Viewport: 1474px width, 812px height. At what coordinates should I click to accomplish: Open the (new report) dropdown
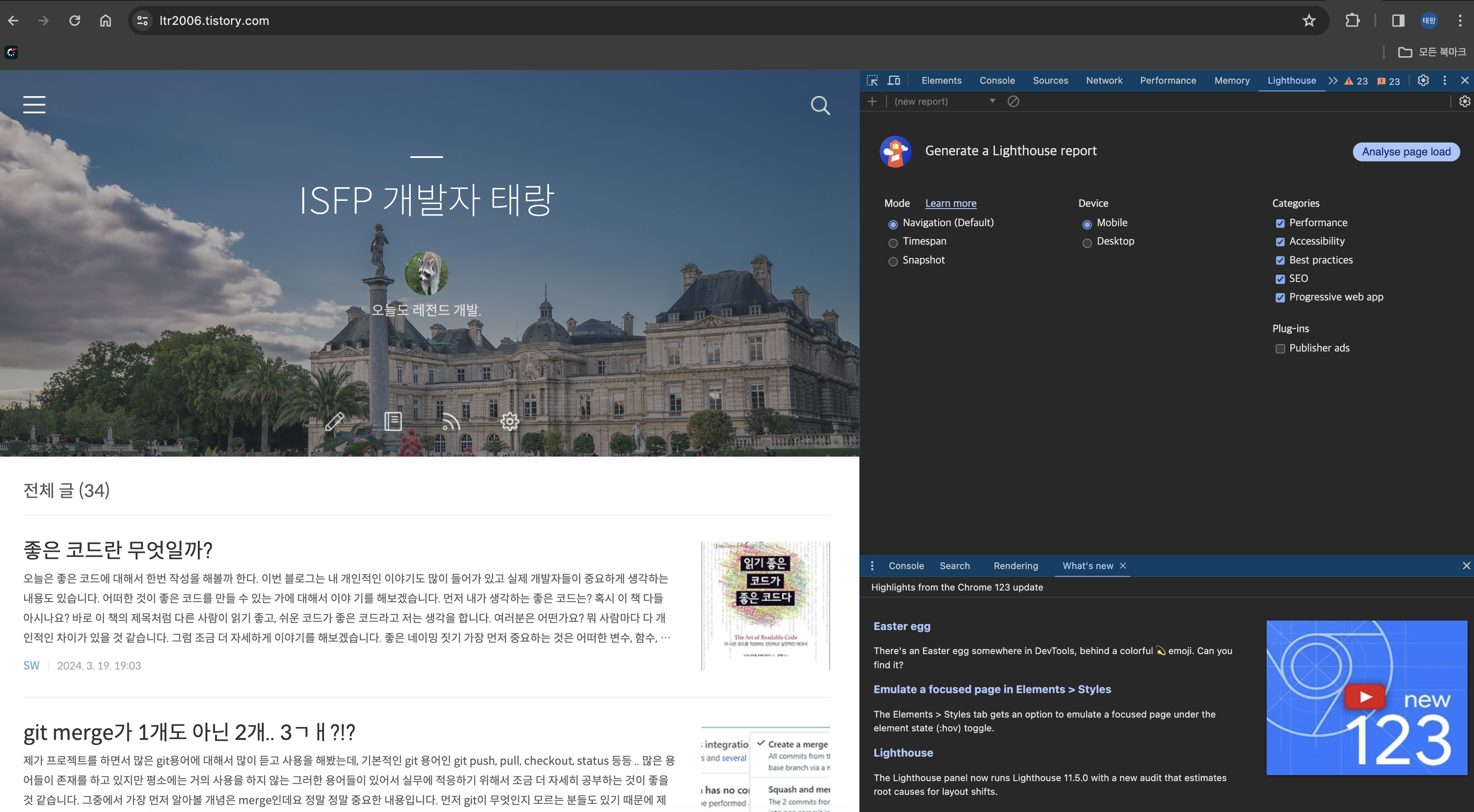click(x=944, y=101)
